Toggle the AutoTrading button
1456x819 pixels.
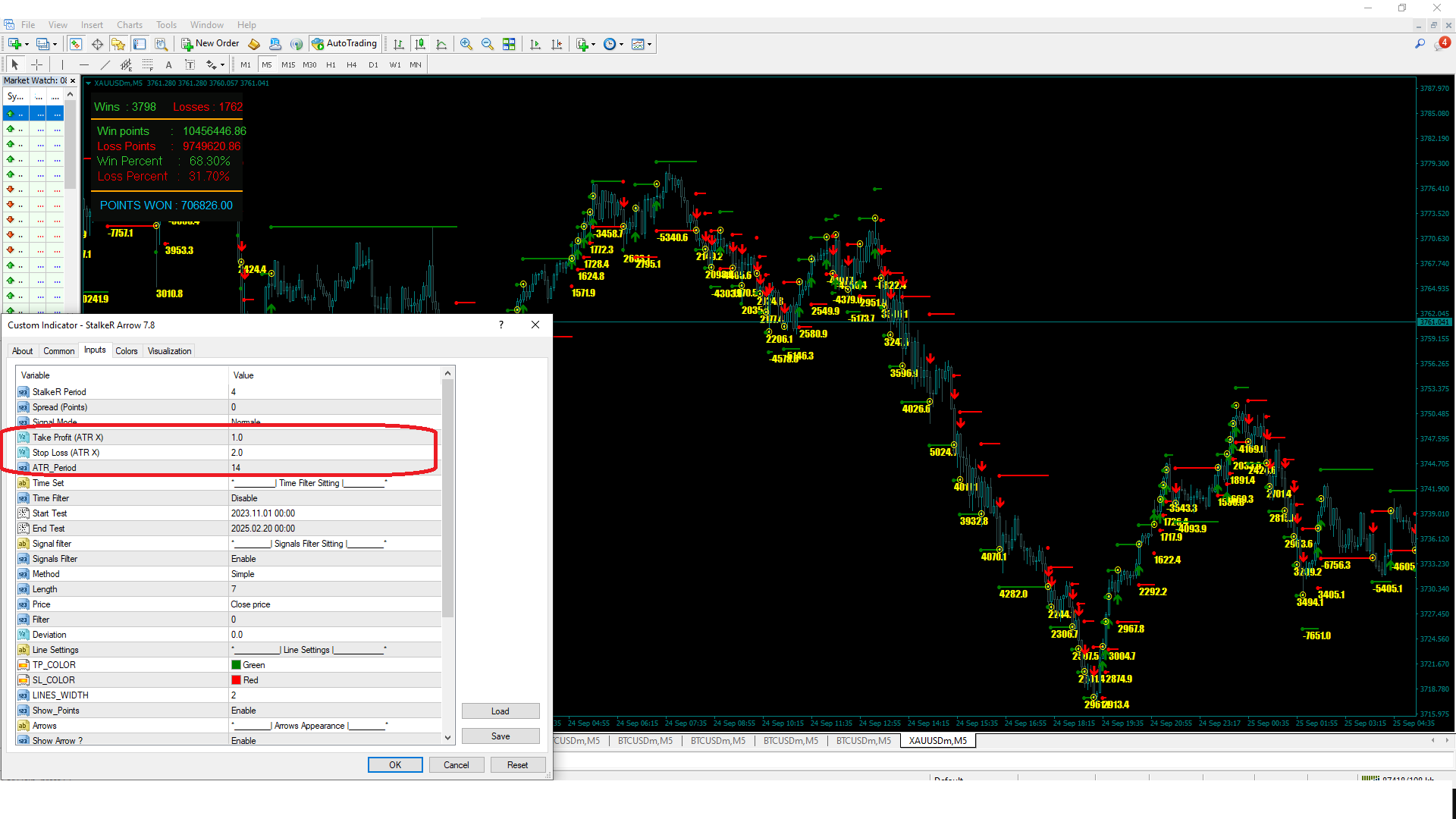(344, 44)
